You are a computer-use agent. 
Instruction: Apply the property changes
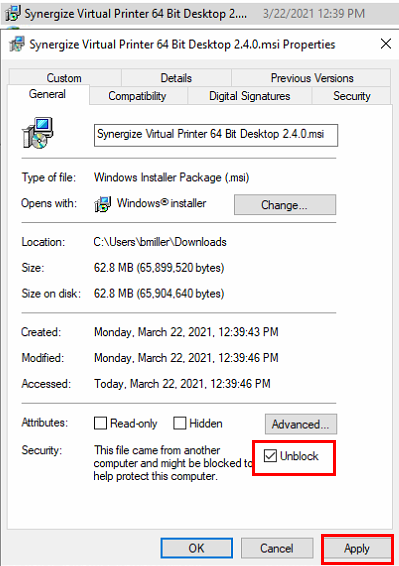coord(357,549)
